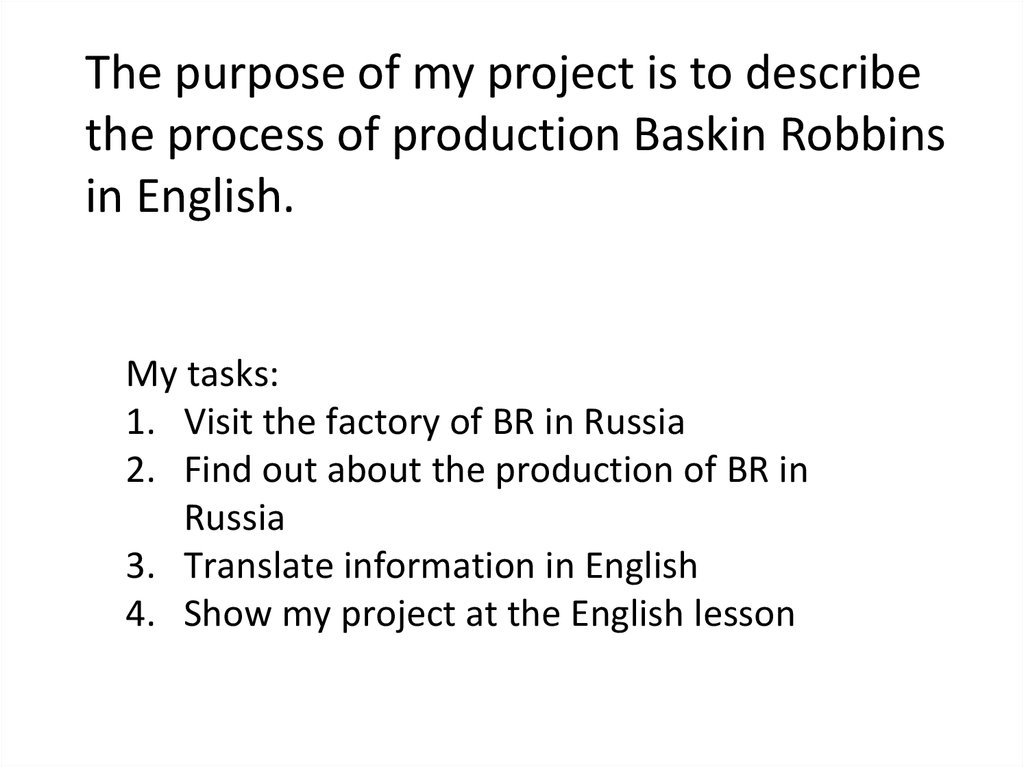Click the task "Translate information in English"
Image resolution: width=1024 pixels, height=767 pixels.
click(x=440, y=566)
